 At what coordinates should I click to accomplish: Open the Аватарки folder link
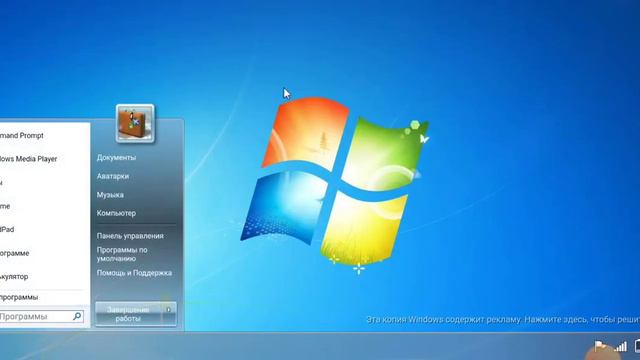(x=113, y=176)
